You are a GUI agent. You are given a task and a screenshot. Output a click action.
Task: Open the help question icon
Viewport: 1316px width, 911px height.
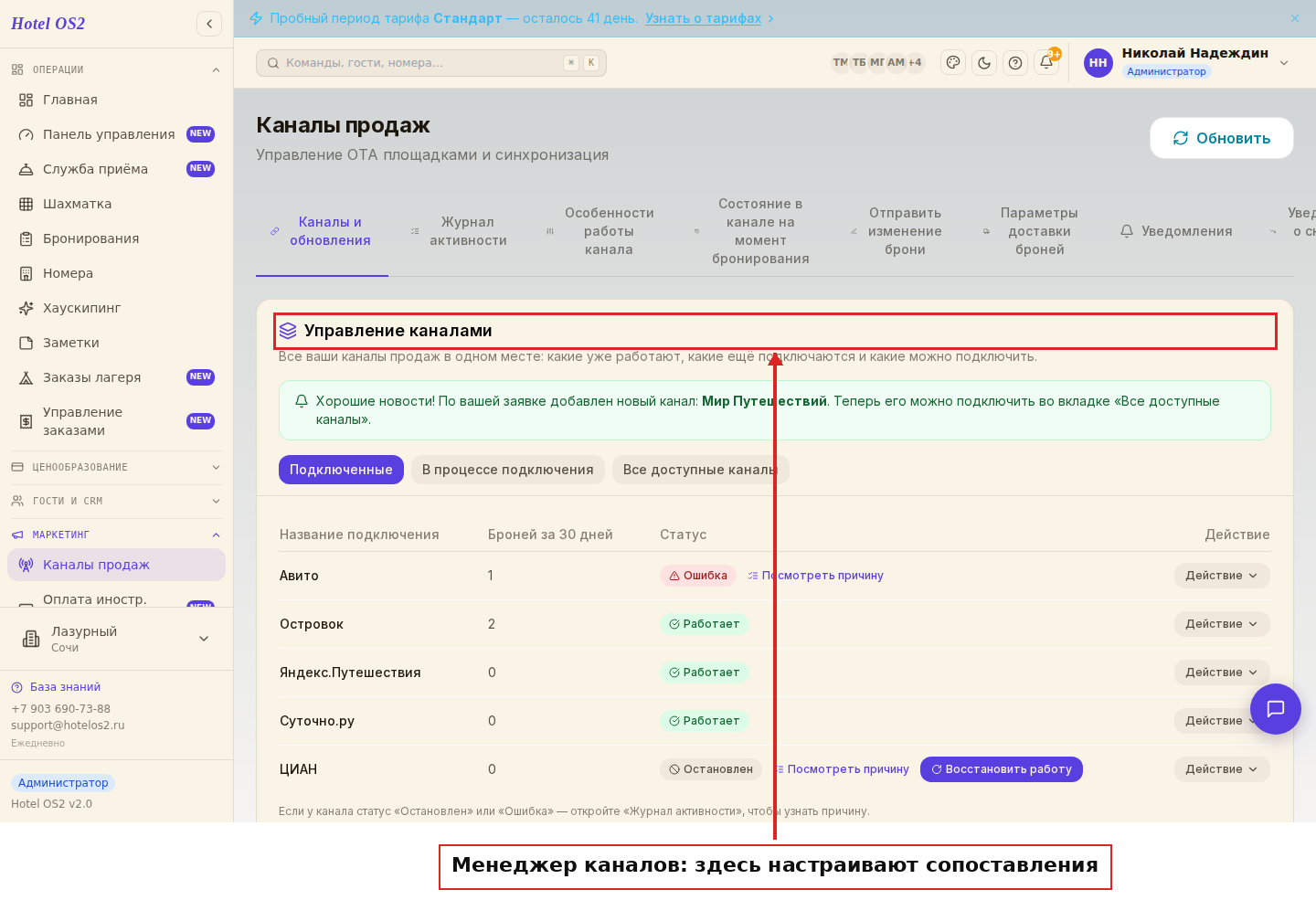(x=1015, y=62)
